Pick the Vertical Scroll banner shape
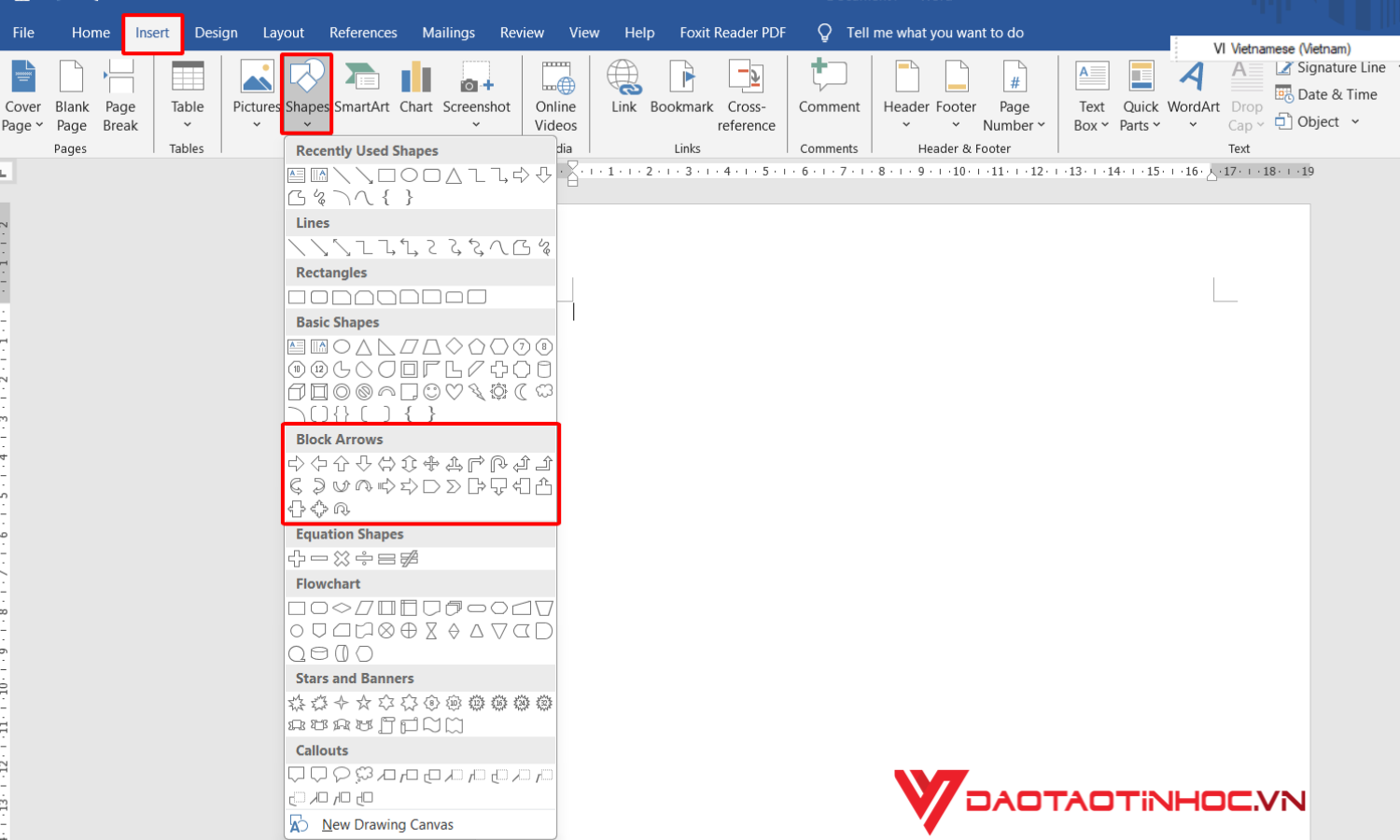The width and height of the screenshot is (1400, 840). click(386, 725)
